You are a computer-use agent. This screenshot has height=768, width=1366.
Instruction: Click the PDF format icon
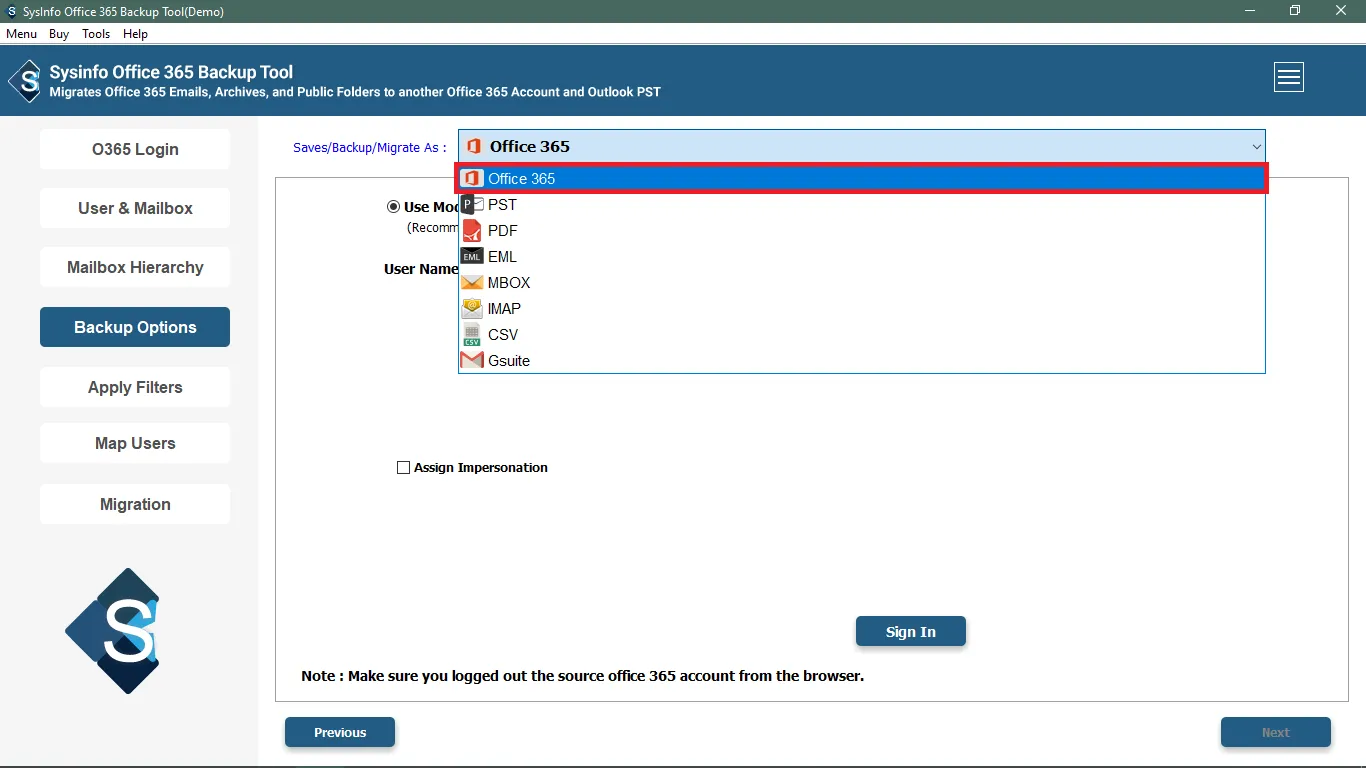(x=472, y=231)
